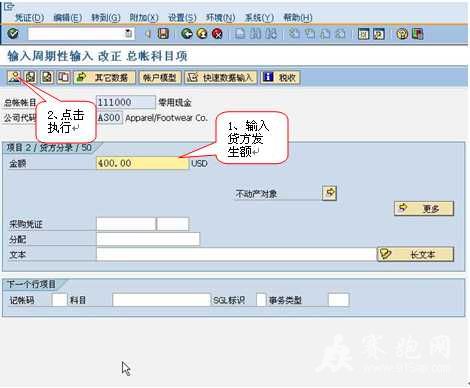Click the 'Apparel/Footwear Co.' company name text
This screenshot has height=388, width=470.
pos(166,117)
